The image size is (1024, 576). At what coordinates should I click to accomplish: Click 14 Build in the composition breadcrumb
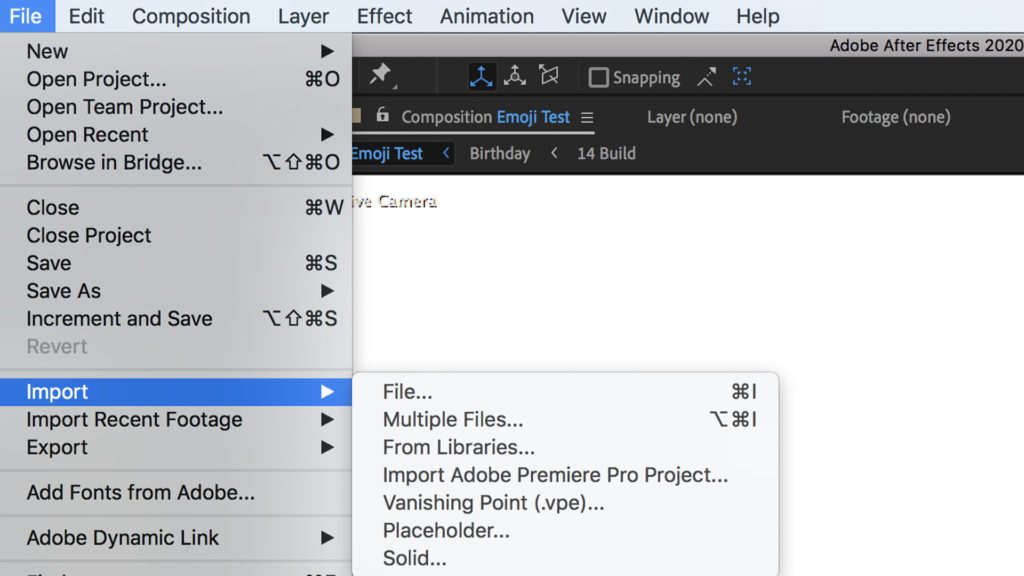point(606,154)
